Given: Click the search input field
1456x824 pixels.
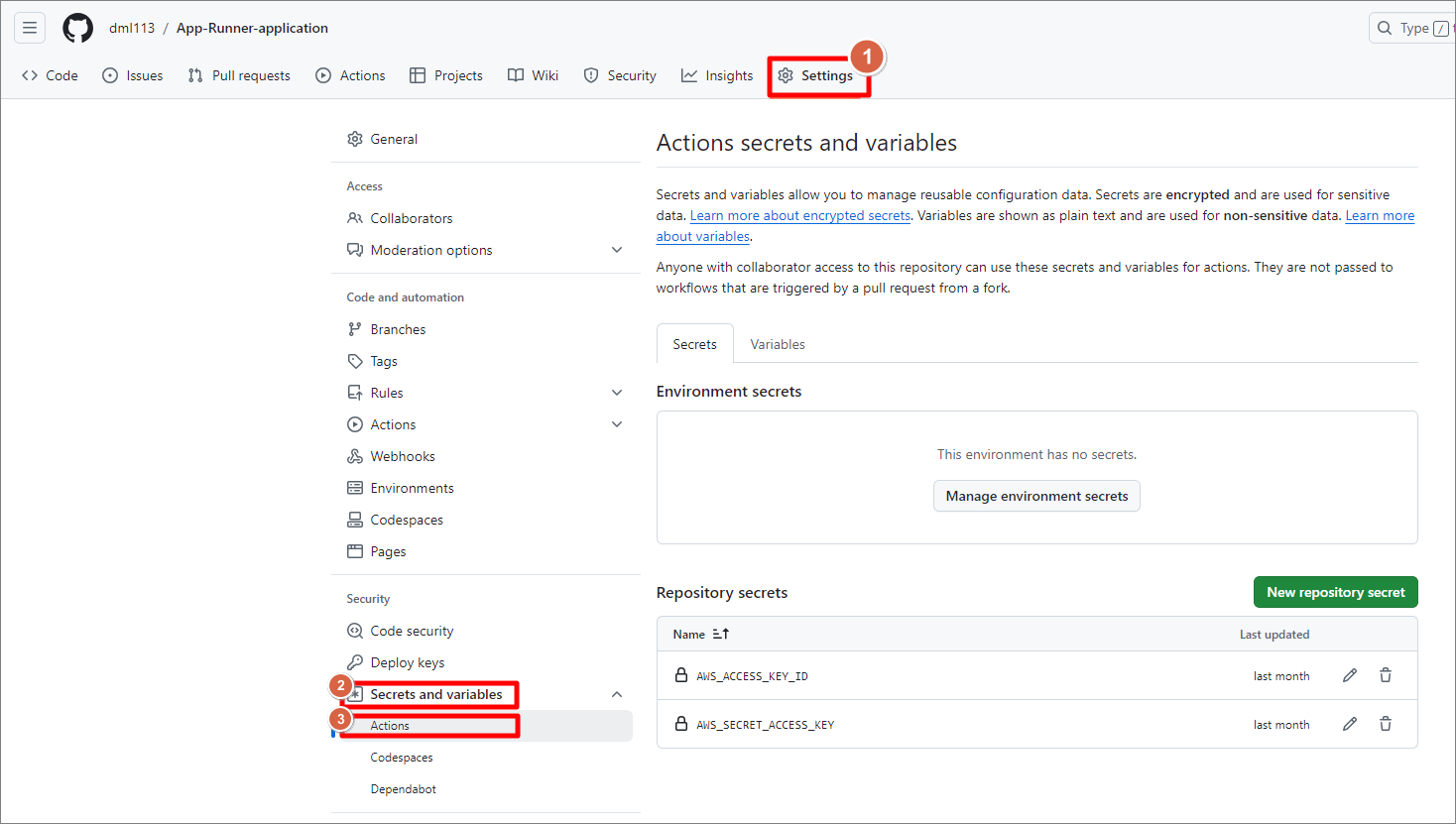Looking at the screenshot, I should [1412, 28].
